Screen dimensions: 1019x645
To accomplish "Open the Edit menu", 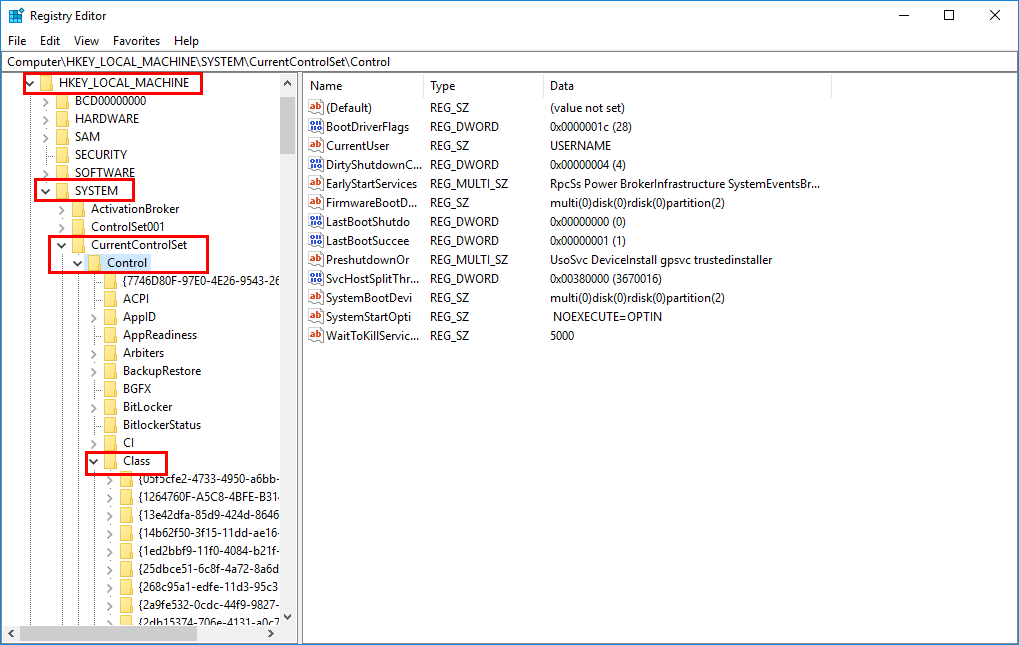I will (x=49, y=41).
